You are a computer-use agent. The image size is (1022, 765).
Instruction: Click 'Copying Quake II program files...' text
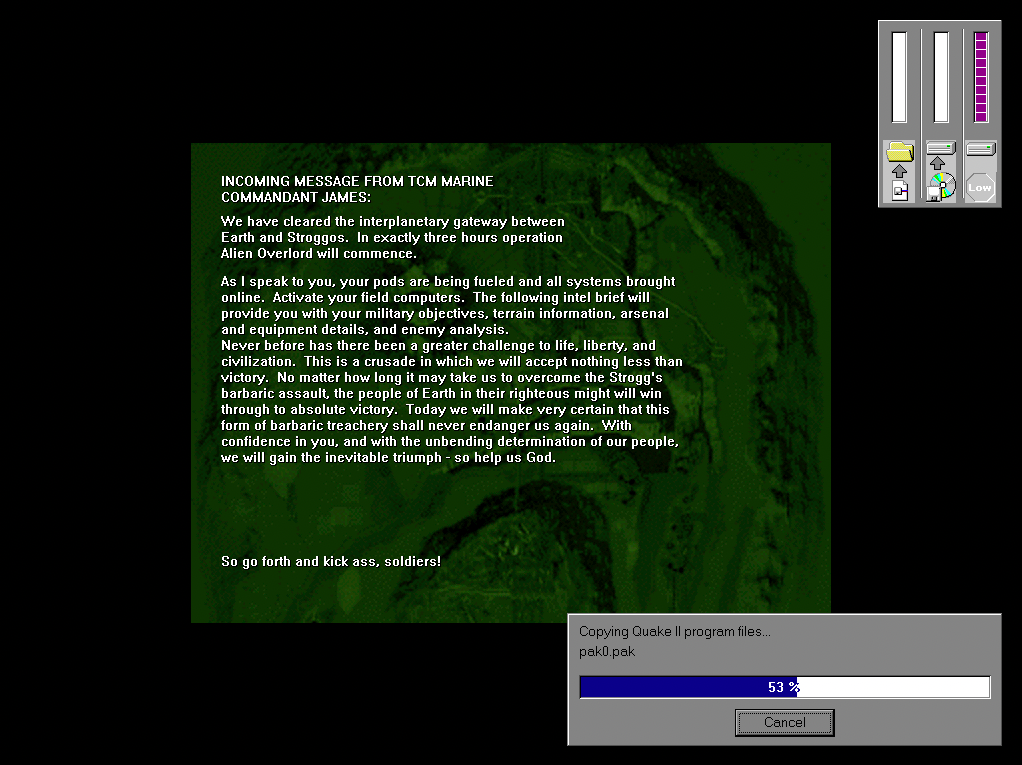(x=675, y=631)
